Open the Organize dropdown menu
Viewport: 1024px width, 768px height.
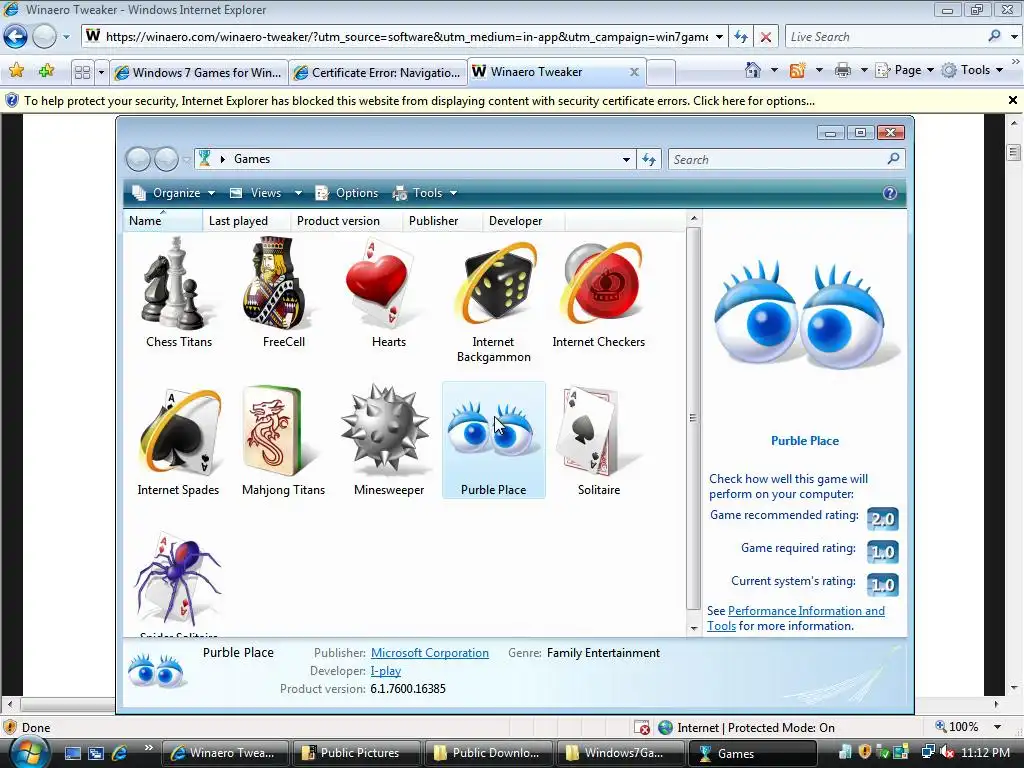(x=173, y=193)
